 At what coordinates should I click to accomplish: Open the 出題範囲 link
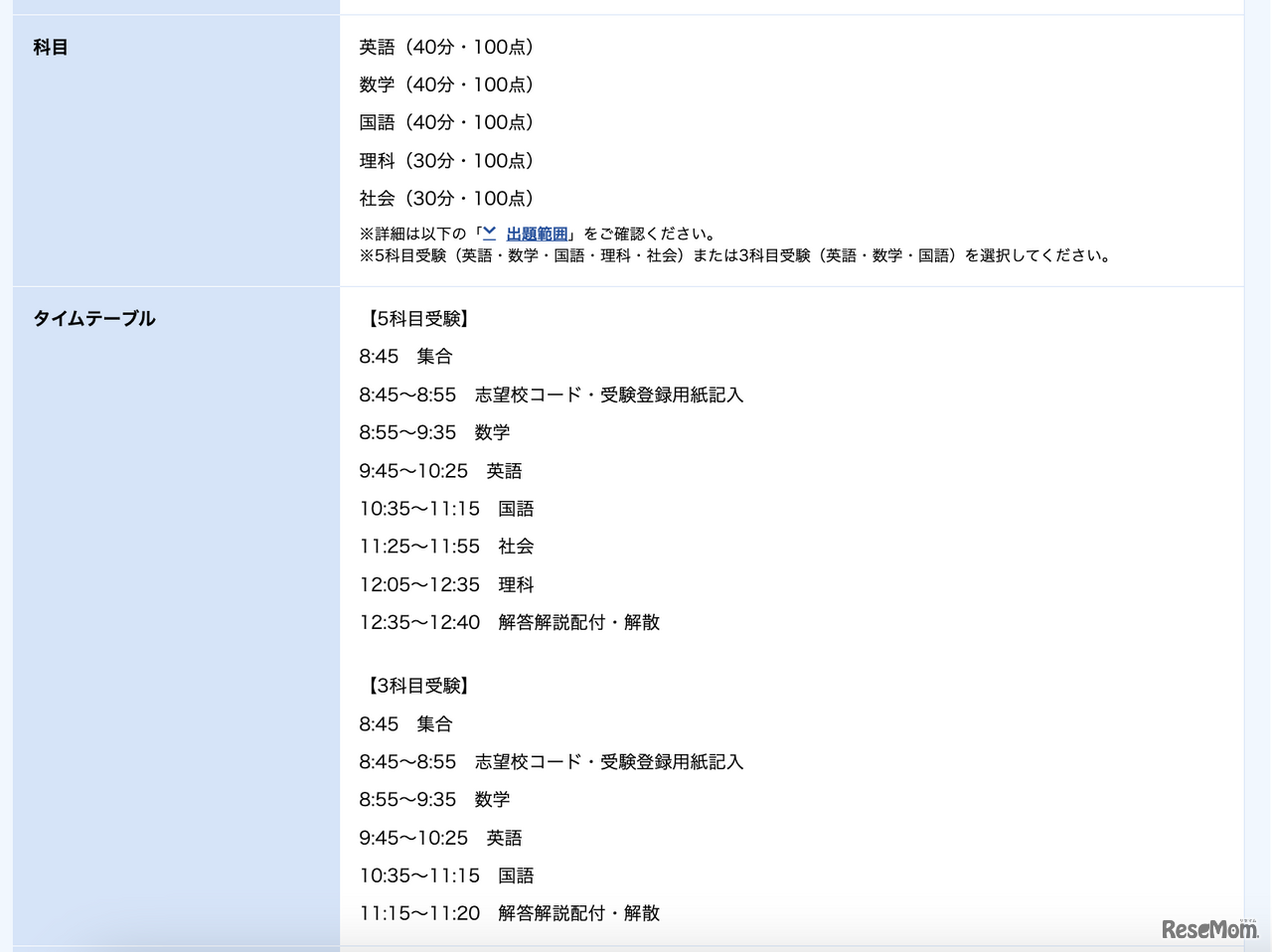click(537, 234)
